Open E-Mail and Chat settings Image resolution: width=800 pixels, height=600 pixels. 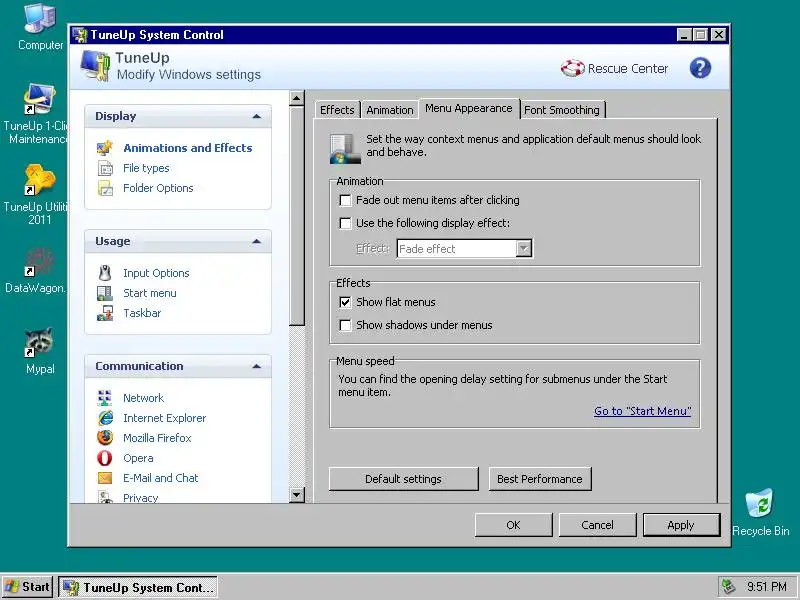(x=161, y=478)
